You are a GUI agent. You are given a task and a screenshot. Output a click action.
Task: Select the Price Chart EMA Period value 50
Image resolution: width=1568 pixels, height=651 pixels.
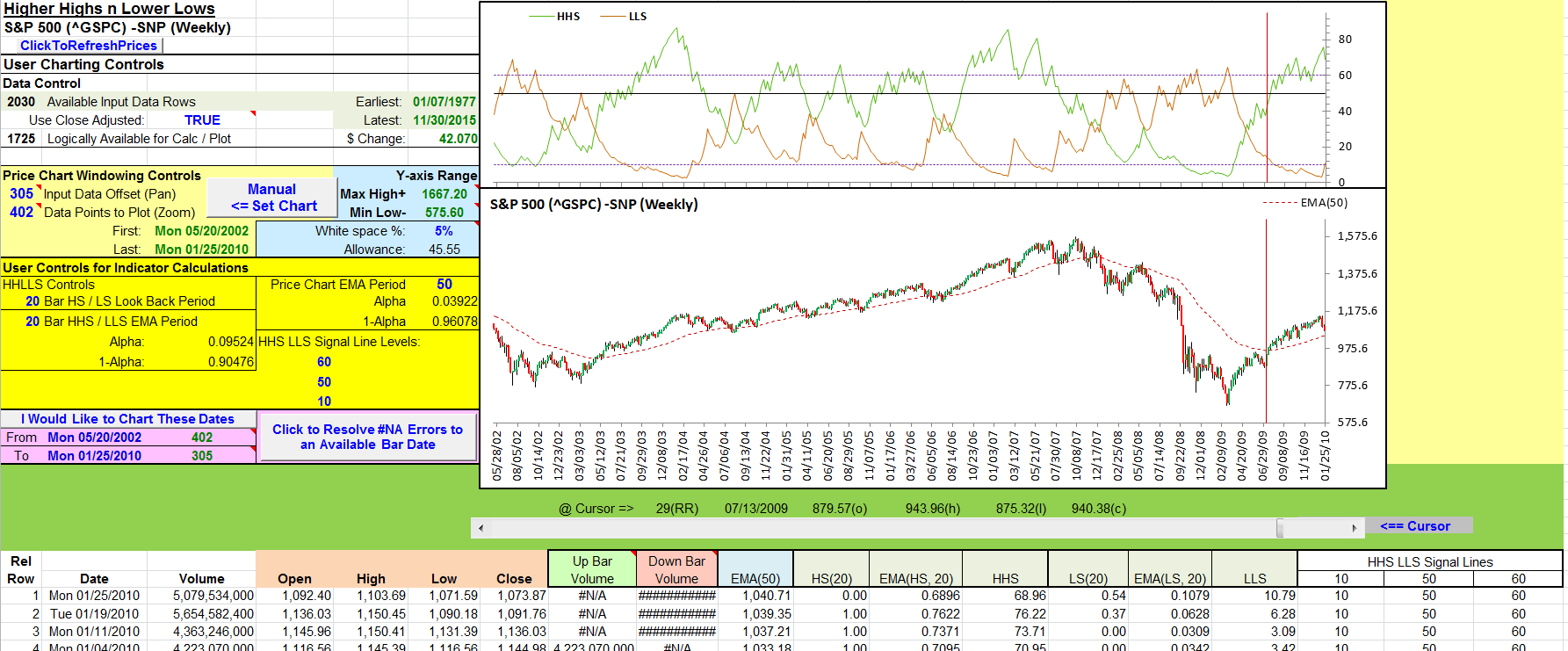click(444, 285)
